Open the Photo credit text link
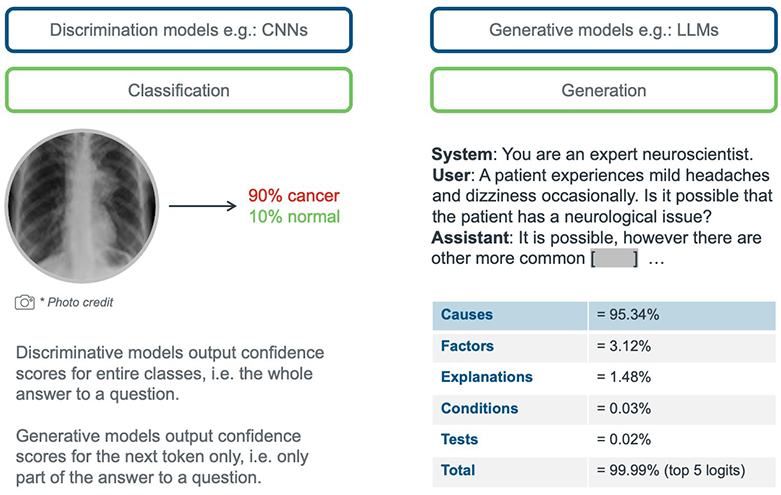The height and width of the screenshot is (495, 781). pos(80,302)
